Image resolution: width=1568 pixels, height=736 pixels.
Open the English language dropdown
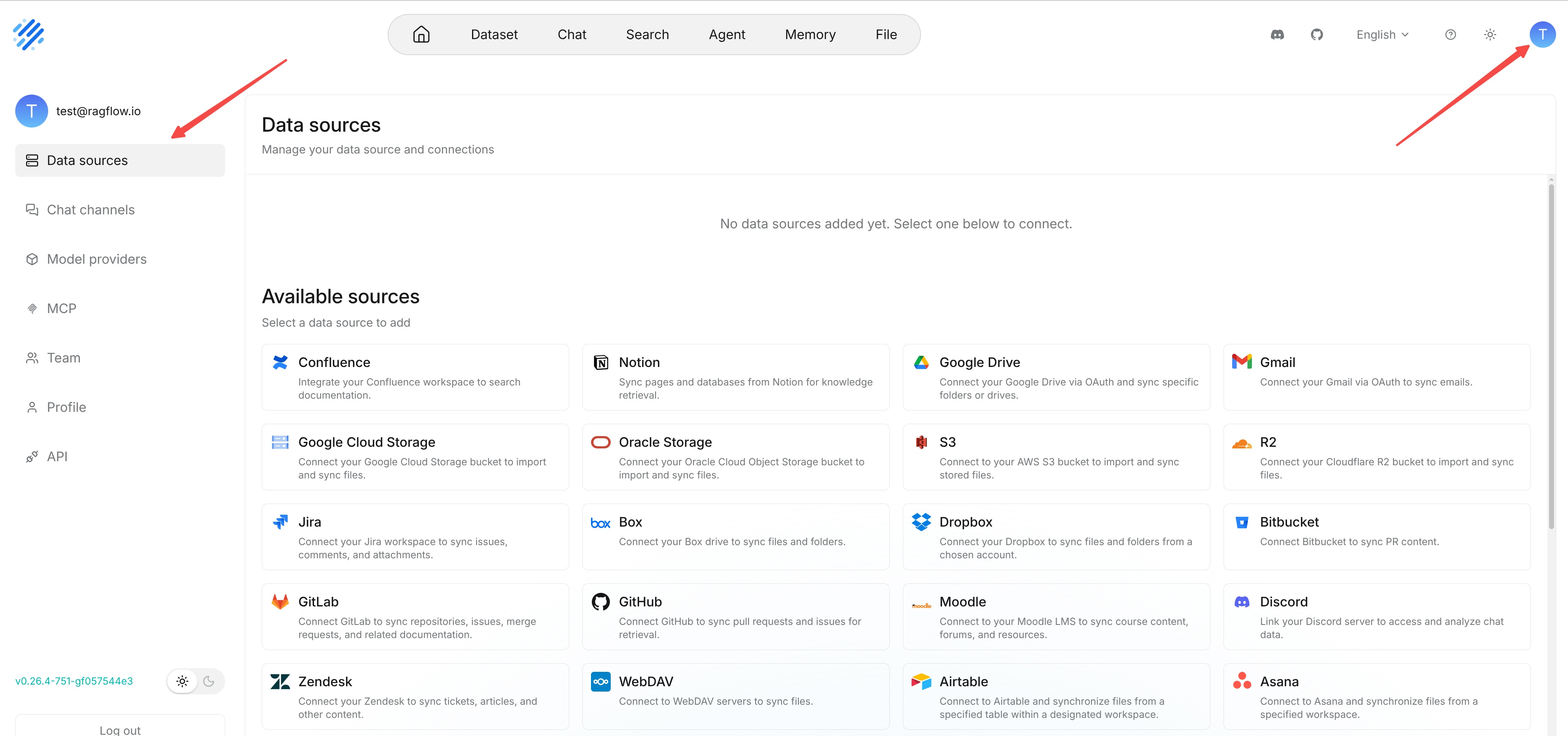click(x=1382, y=35)
